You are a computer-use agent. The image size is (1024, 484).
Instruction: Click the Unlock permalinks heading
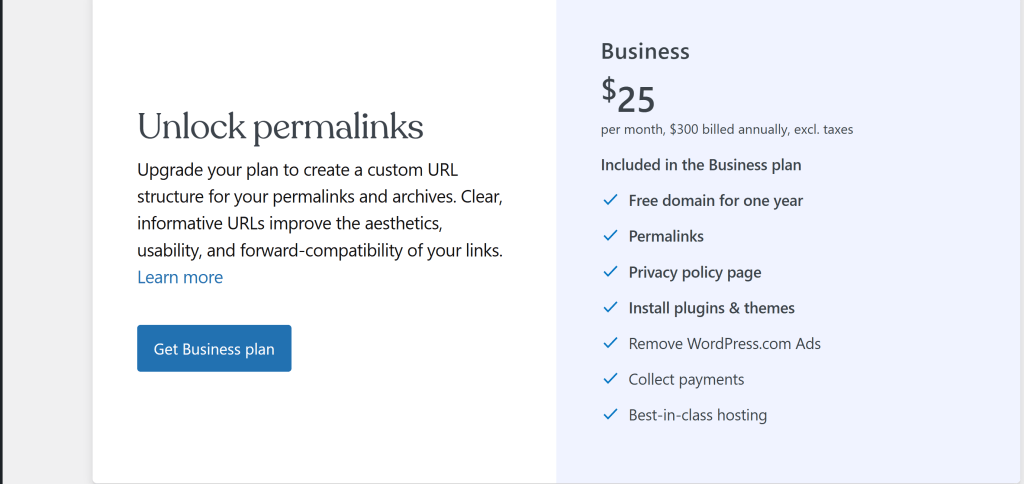coord(280,127)
